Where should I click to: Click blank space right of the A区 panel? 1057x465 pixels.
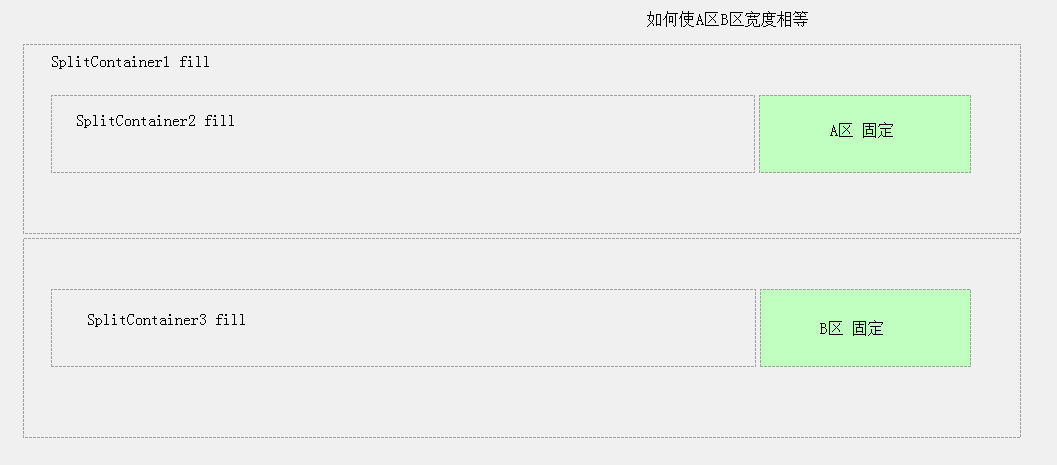pyautogui.click(x=996, y=133)
